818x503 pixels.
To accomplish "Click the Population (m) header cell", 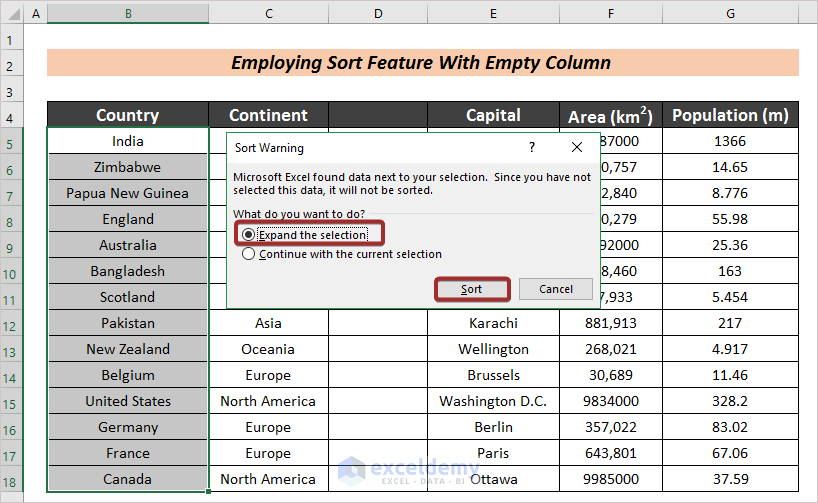I will coord(731,115).
